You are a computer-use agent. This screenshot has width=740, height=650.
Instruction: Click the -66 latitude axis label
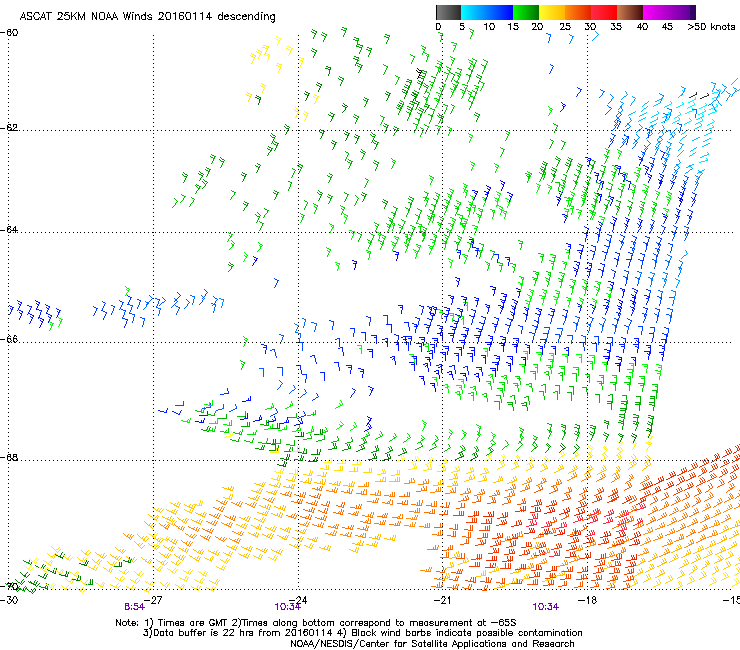click(x=9, y=339)
